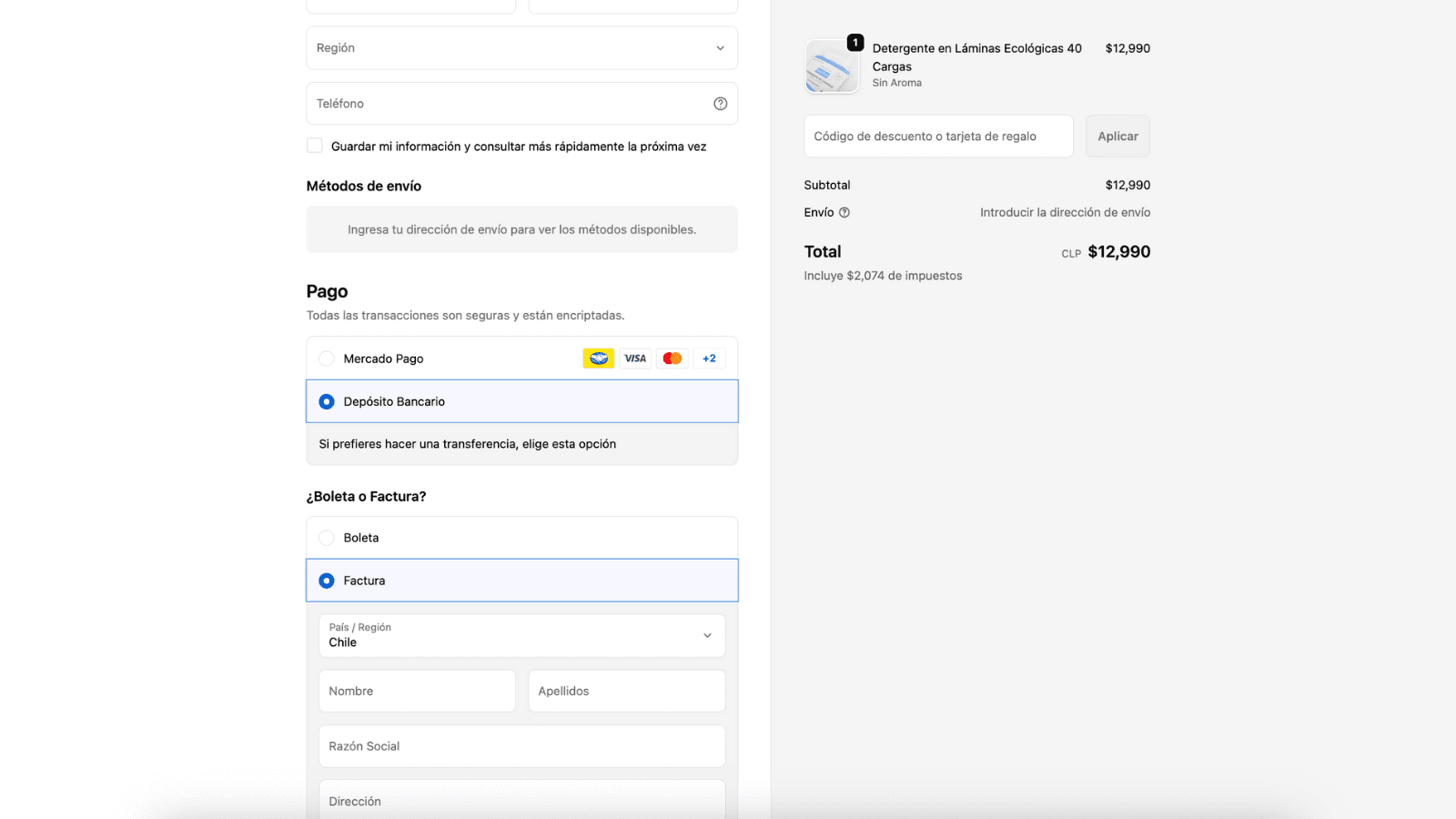
Task: Open the help icon next to Envío
Action: 844,212
